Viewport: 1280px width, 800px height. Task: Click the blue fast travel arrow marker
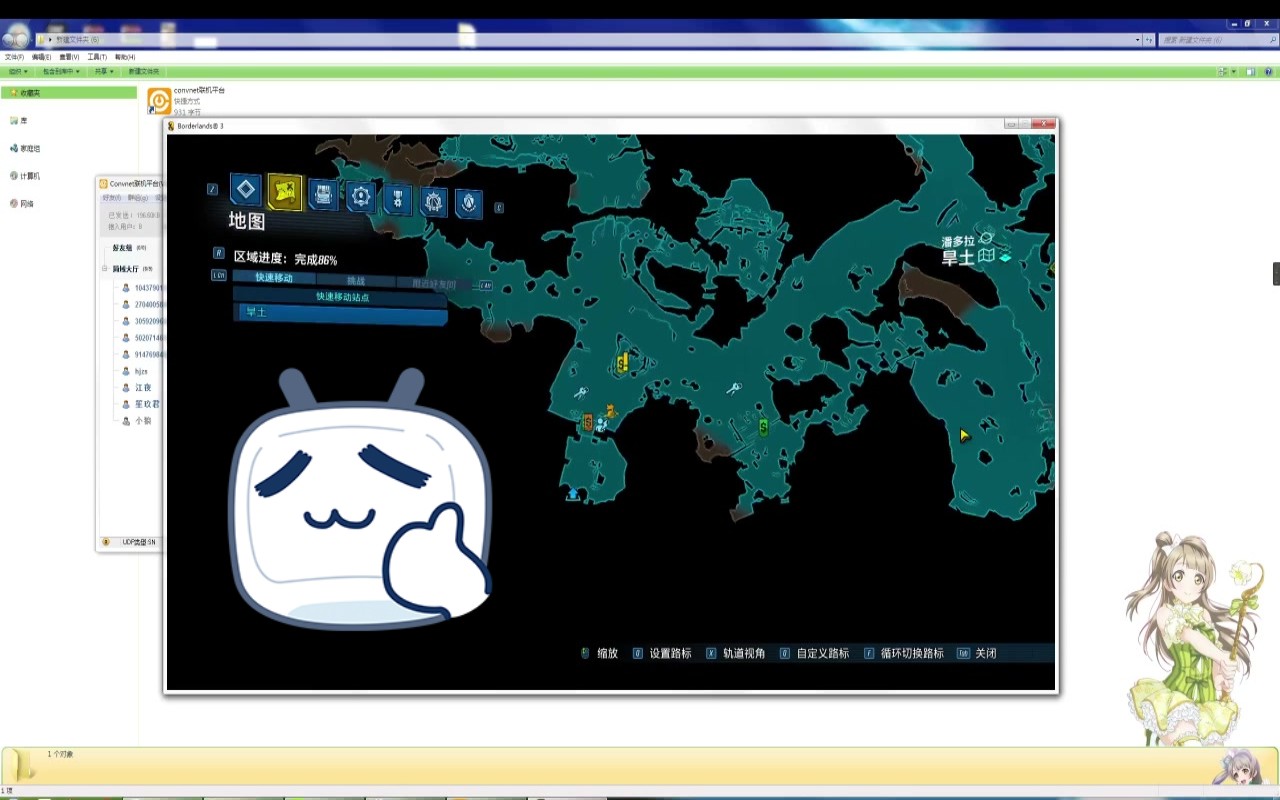(x=572, y=494)
